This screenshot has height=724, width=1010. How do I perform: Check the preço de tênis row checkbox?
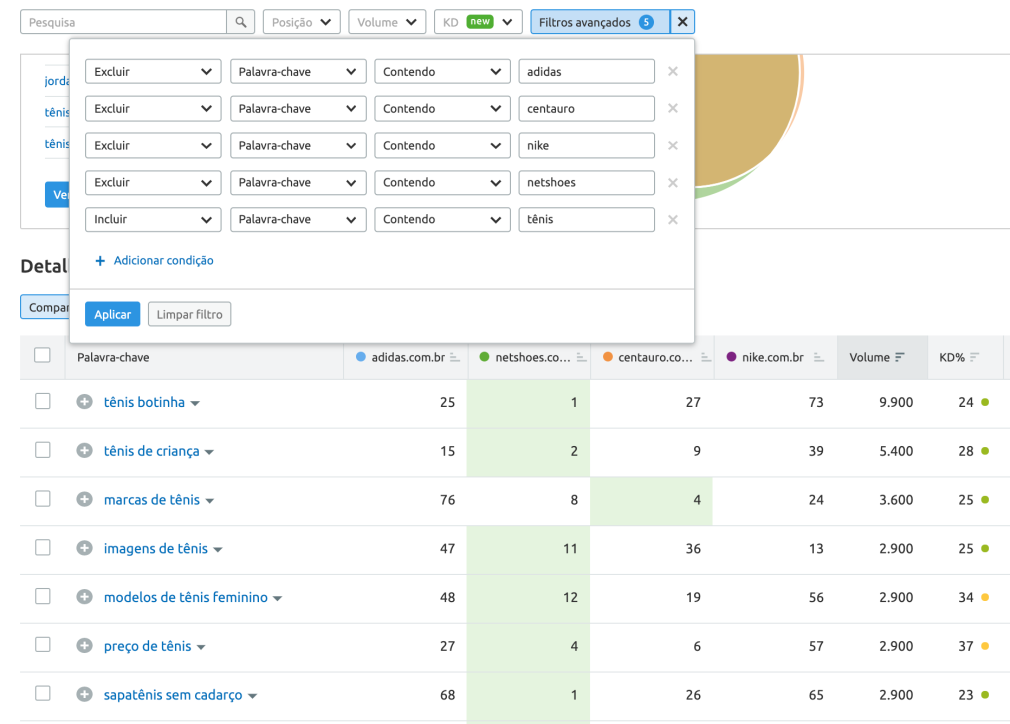43,645
